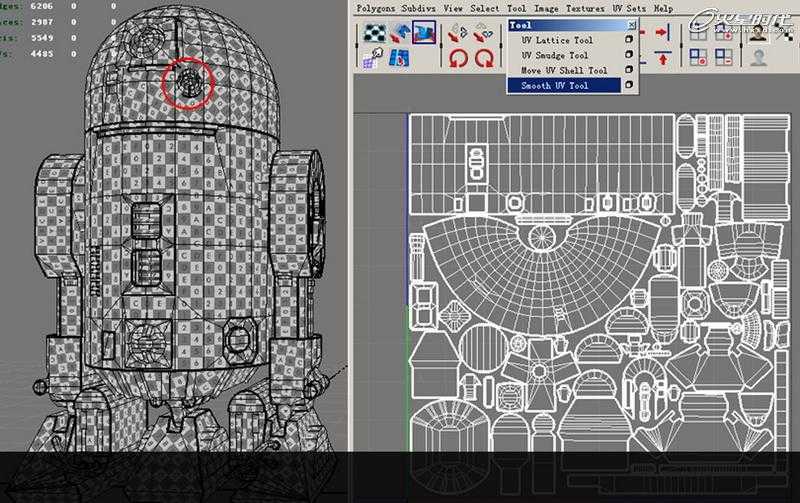
Task: Flip the selected UVs vertically
Action: [483, 33]
